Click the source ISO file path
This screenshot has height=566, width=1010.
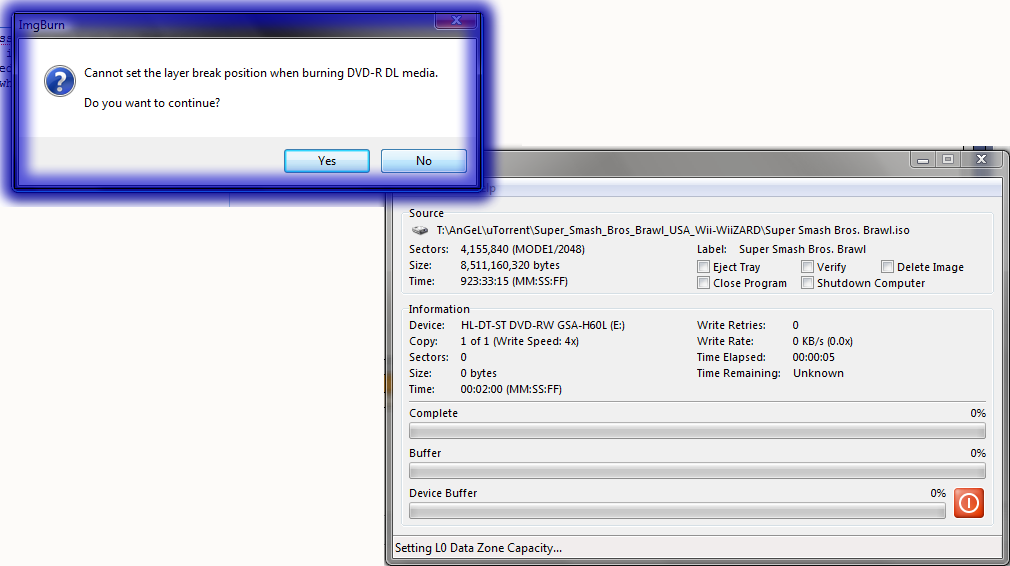672,230
